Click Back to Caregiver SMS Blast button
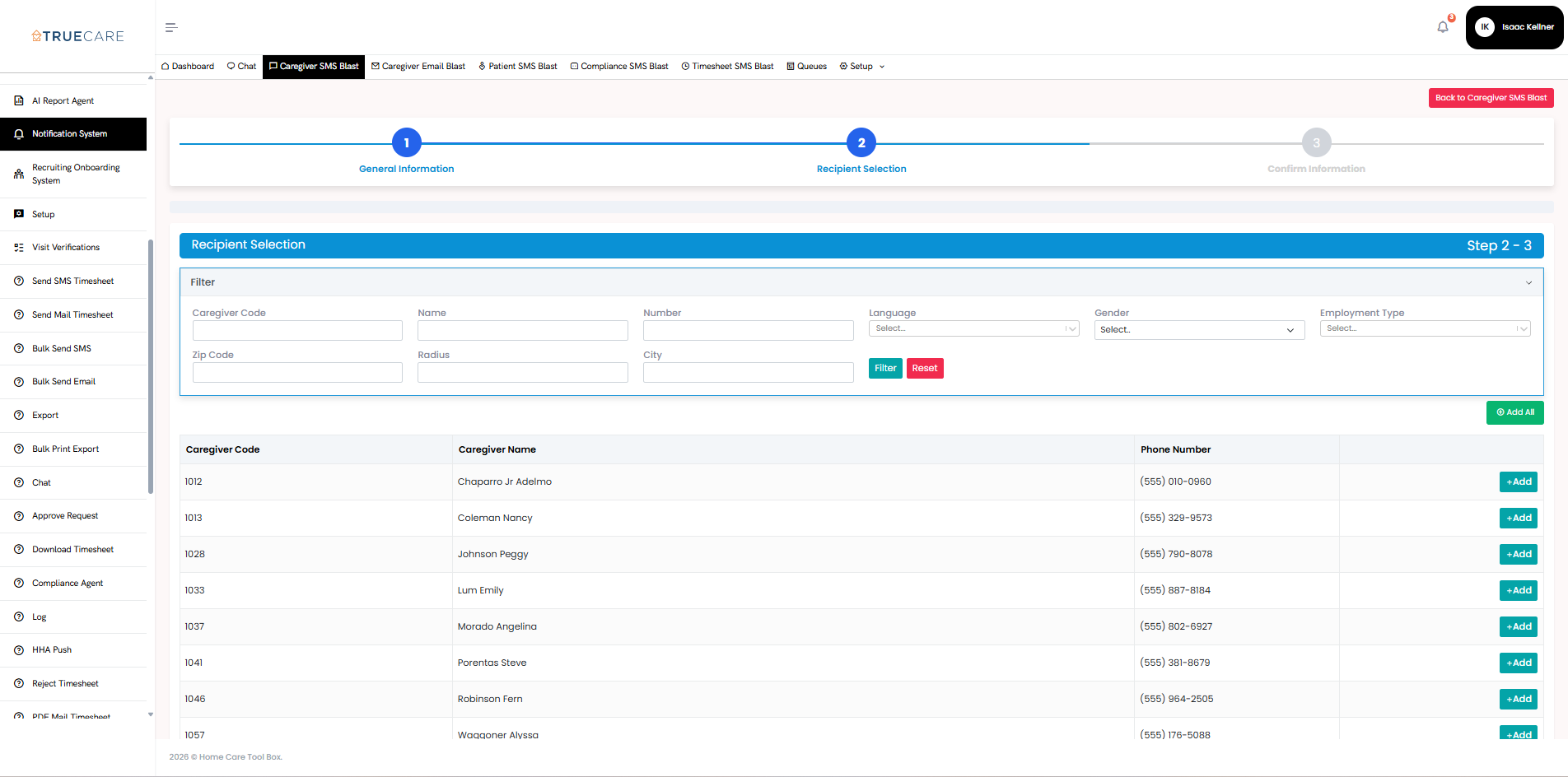This screenshot has width=1568, height=777. point(1491,98)
